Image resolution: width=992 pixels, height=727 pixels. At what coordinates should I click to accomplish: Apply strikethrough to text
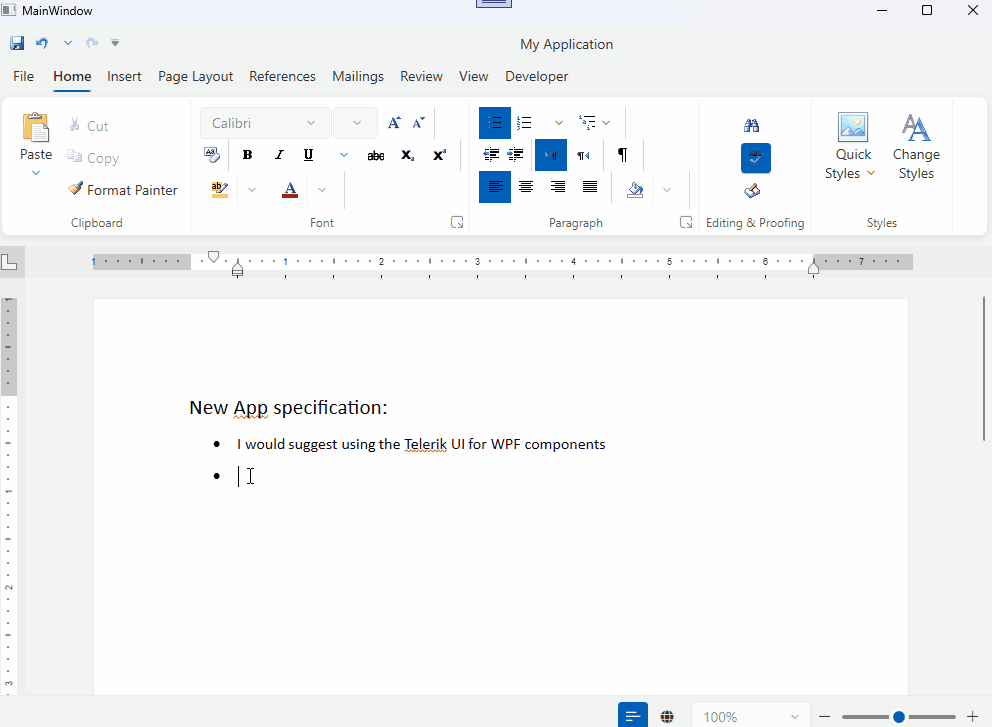375,155
